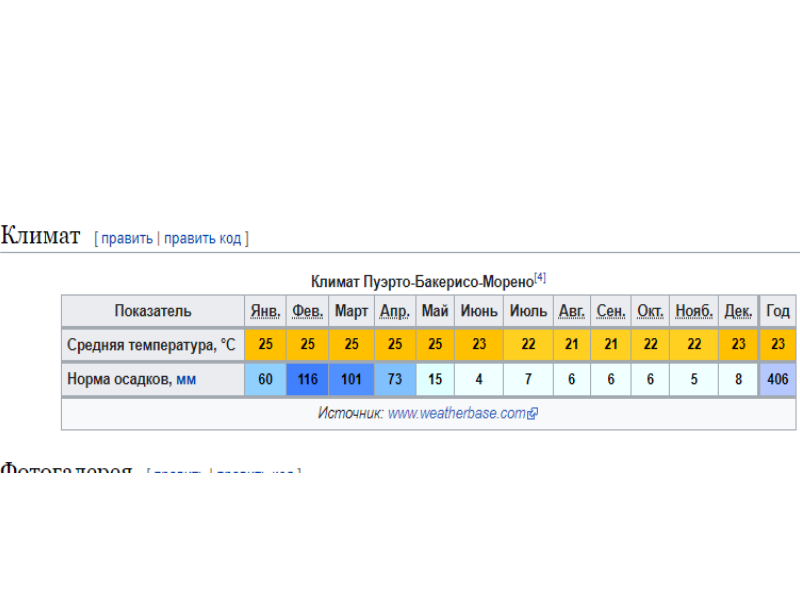The width and height of the screenshot is (800, 600).
Task: Click the "Янв." column header abbreviation
Action: 265,311
